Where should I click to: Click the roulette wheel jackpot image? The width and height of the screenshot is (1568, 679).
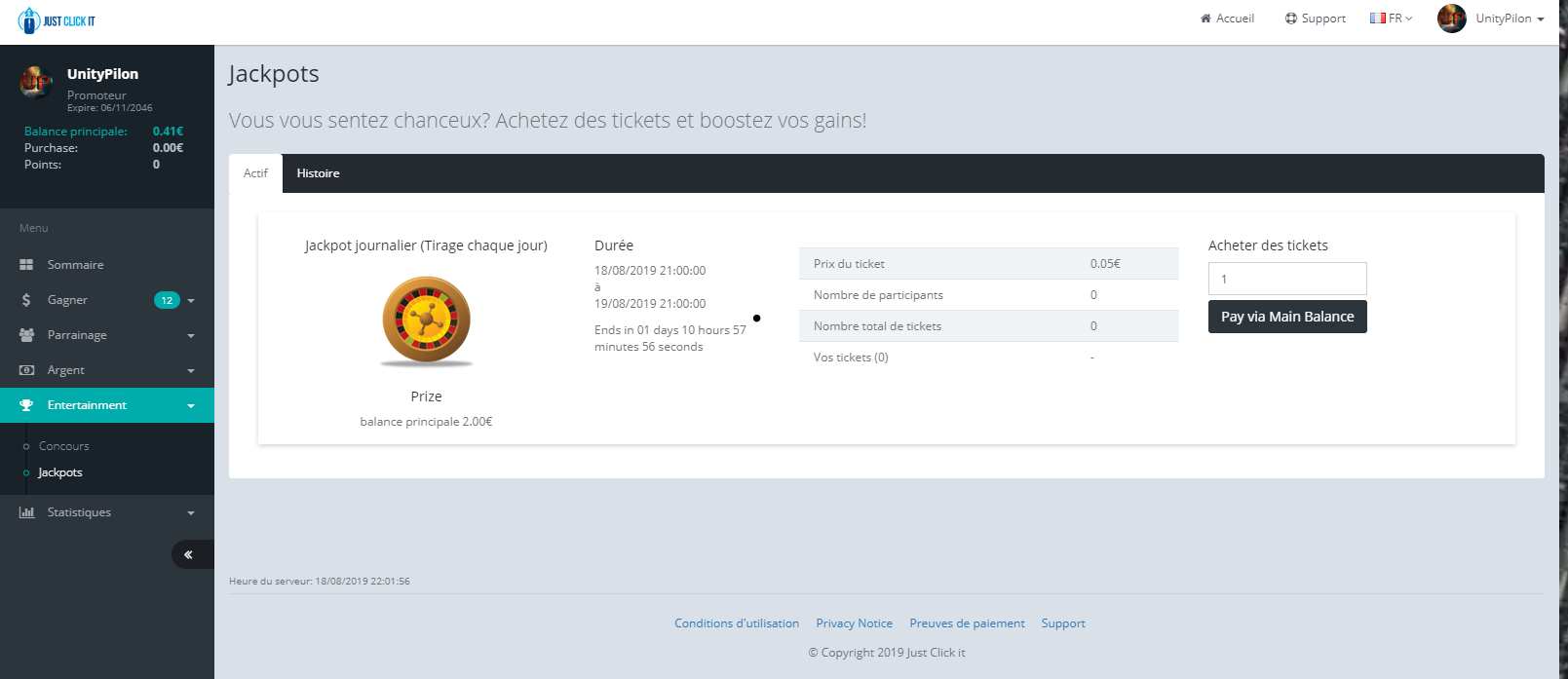[x=426, y=321]
